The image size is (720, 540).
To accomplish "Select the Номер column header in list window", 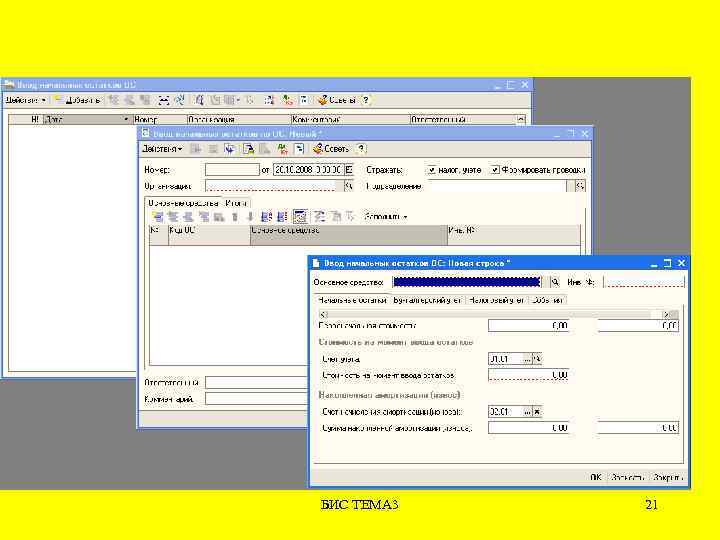I will point(159,119).
